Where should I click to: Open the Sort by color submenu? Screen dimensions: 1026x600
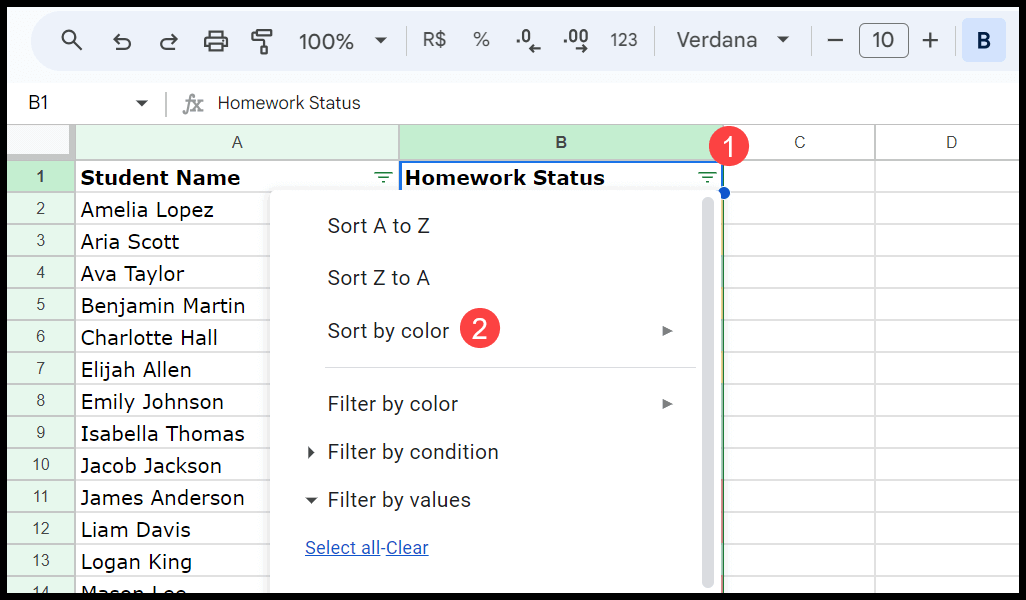coord(501,330)
